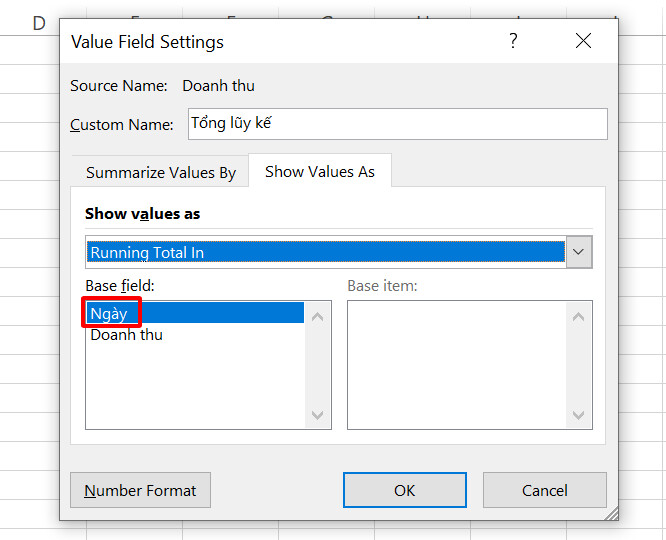
Task: Click Base field scroll down arrow
Action: pyautogui.click(x=317, y=414)
